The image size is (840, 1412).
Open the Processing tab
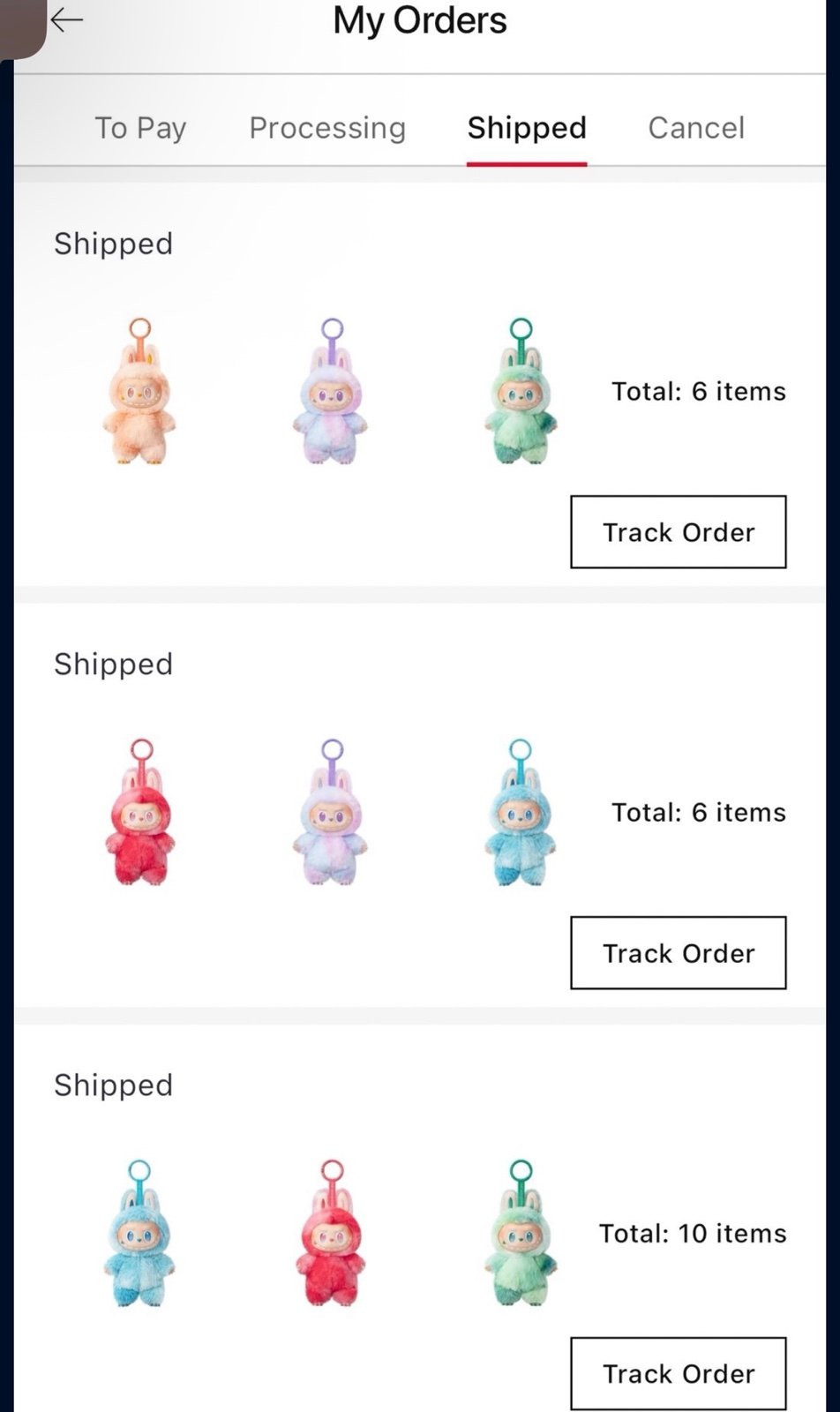327,128
